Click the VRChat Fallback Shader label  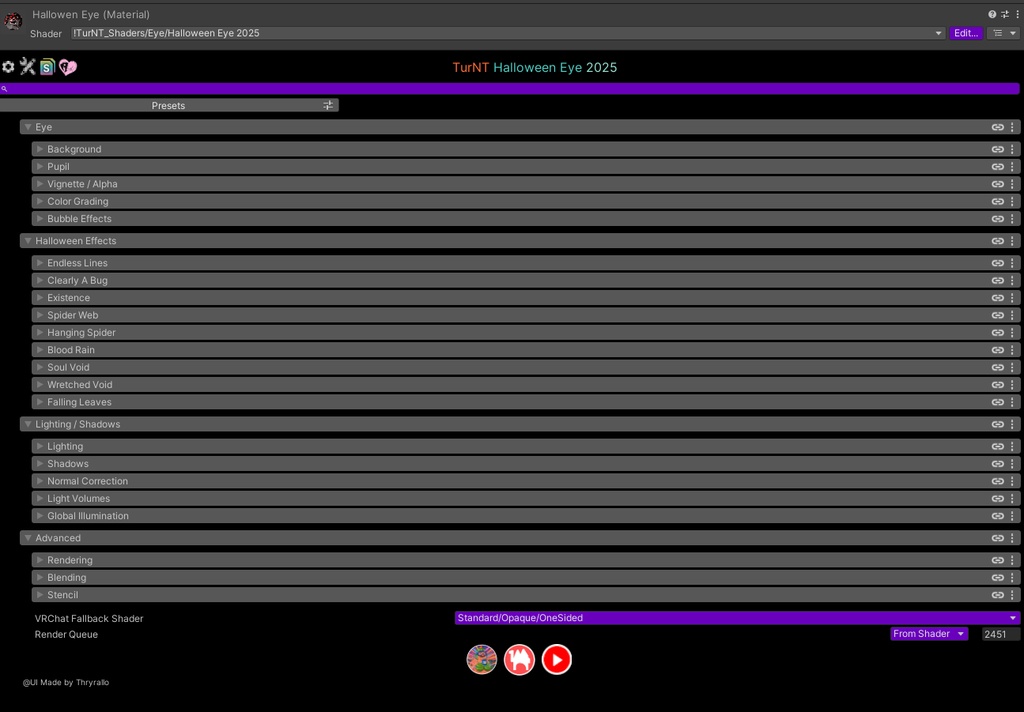point(89,619)
